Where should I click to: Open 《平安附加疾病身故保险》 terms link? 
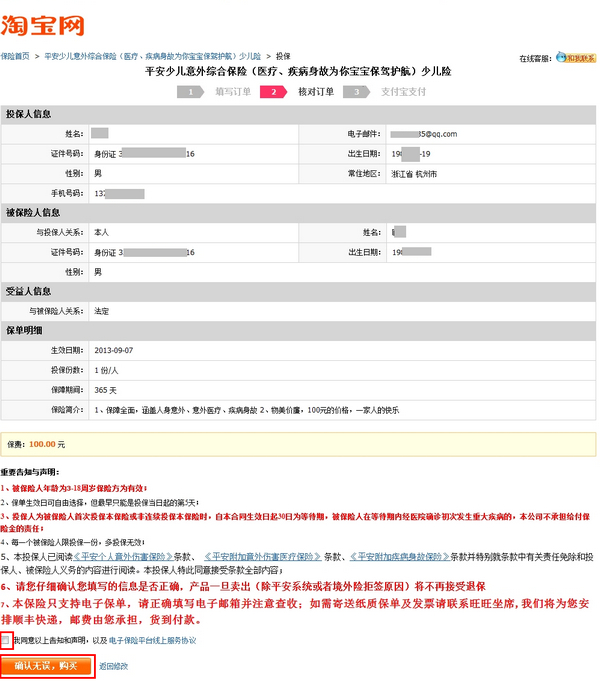(x=396, y=555)
